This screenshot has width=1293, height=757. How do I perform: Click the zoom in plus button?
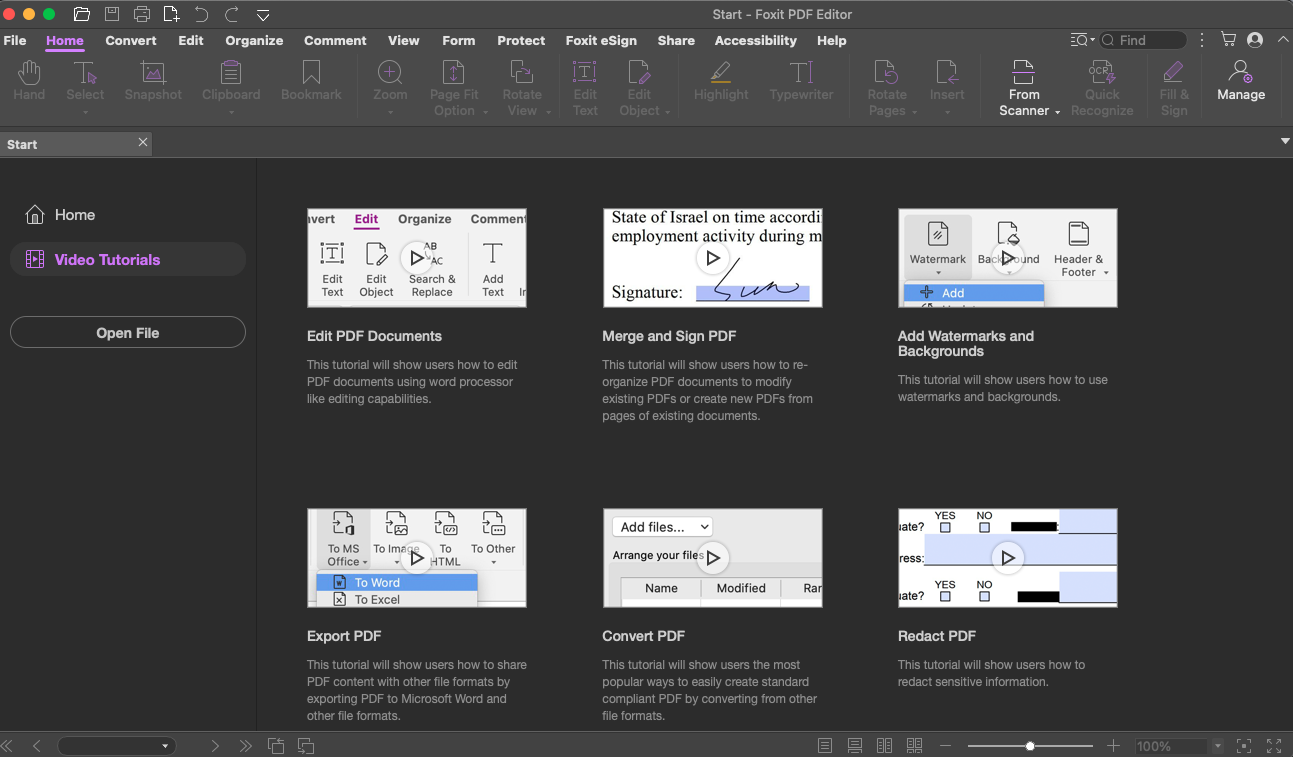pos(1113,746)
